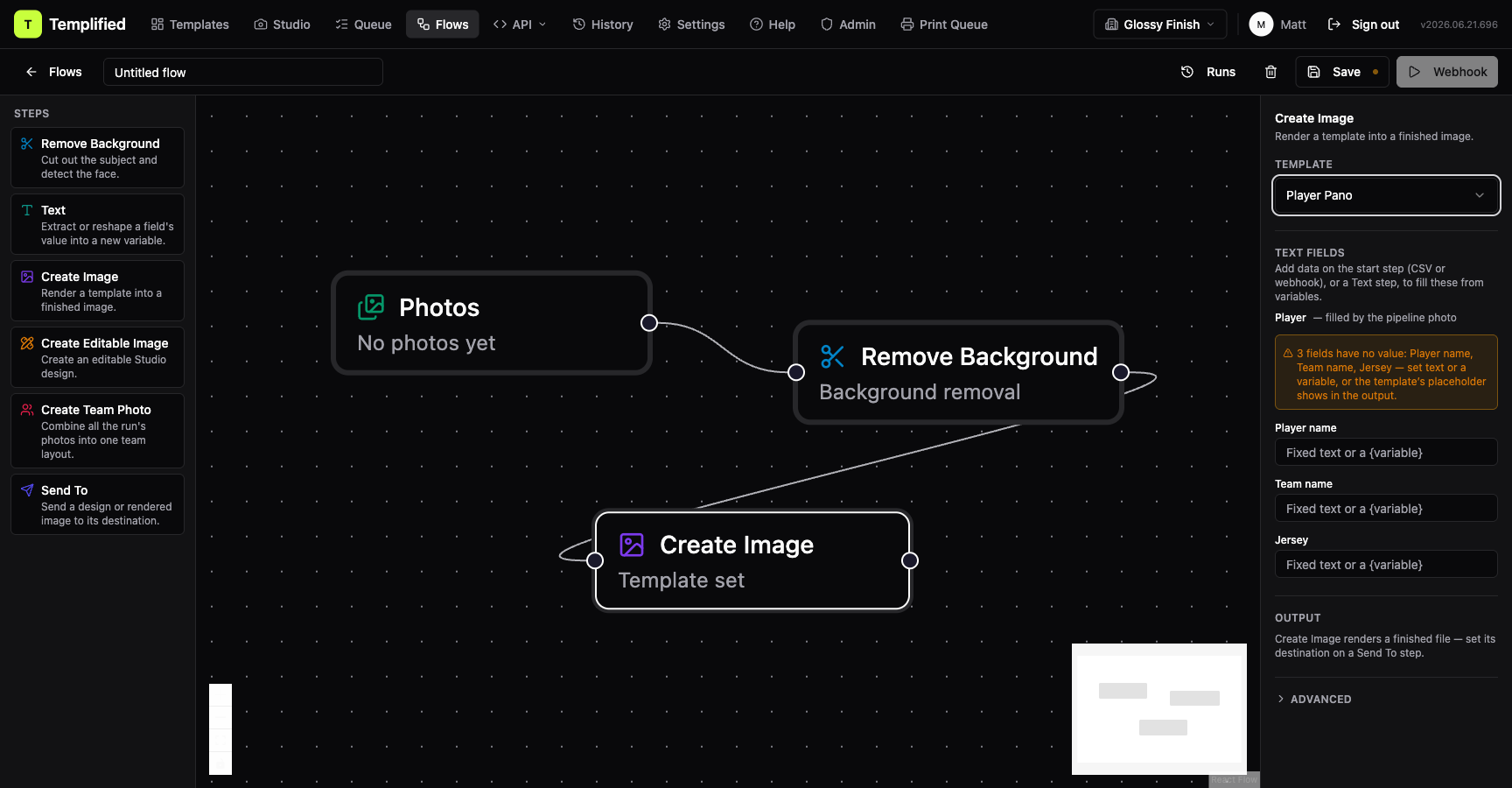Click the scissors icon on the sidebar Remove Background step
Viewport: 1512px width, 788px height.
coord(27,144)
